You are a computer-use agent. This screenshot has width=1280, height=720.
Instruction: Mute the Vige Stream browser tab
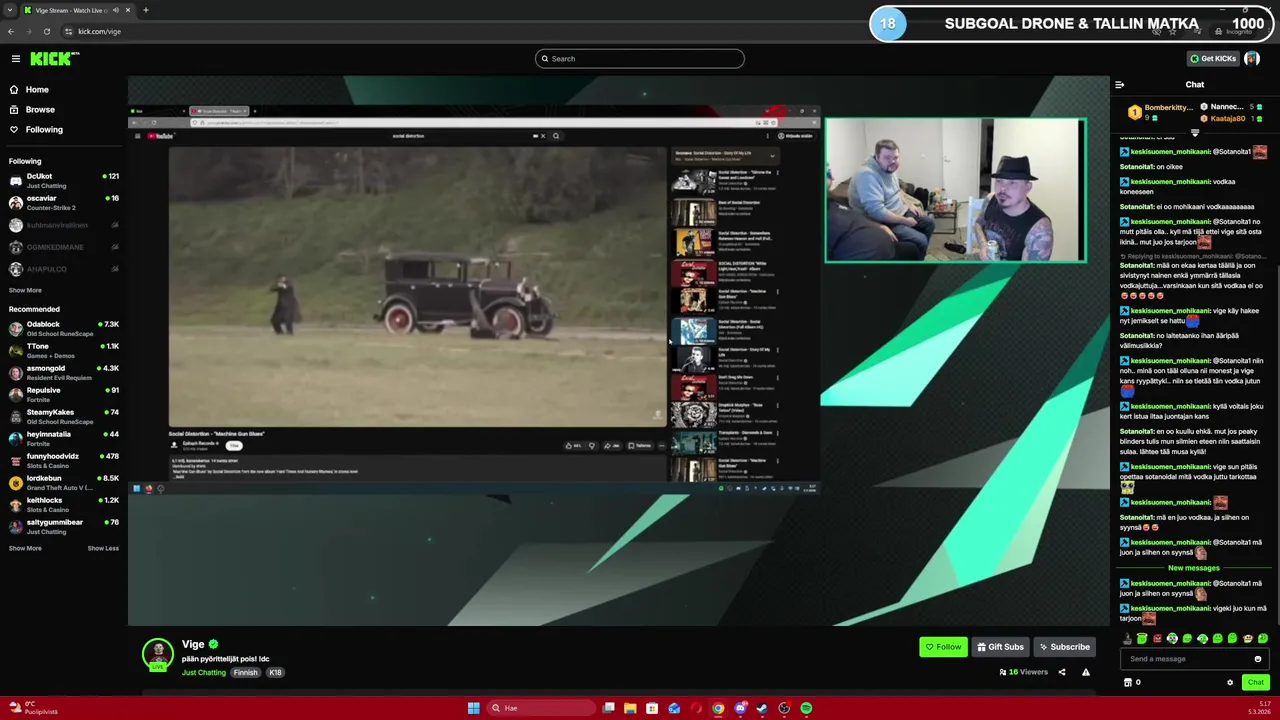[116, 10]
